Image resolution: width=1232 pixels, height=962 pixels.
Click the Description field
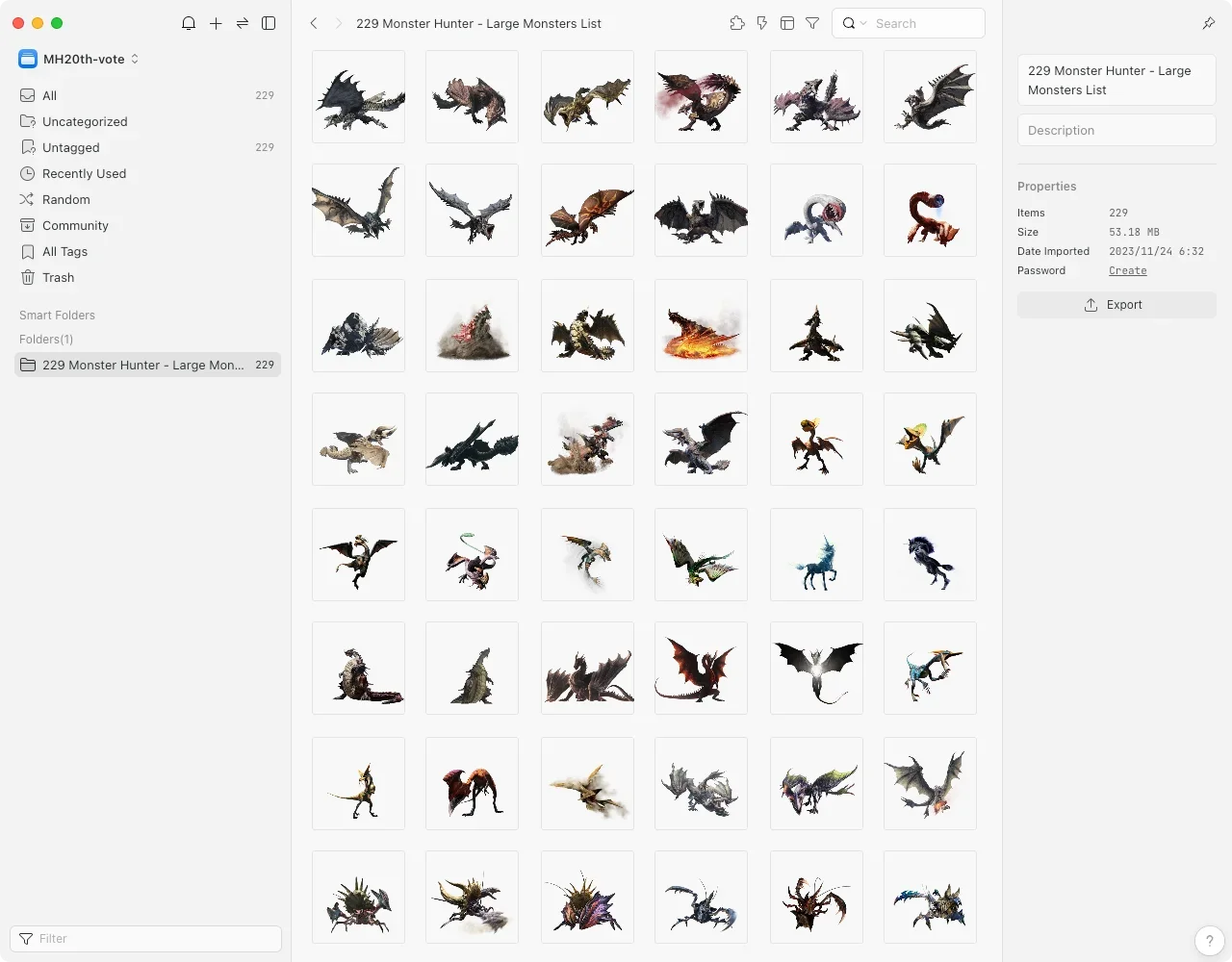(x=1116, y=130)
